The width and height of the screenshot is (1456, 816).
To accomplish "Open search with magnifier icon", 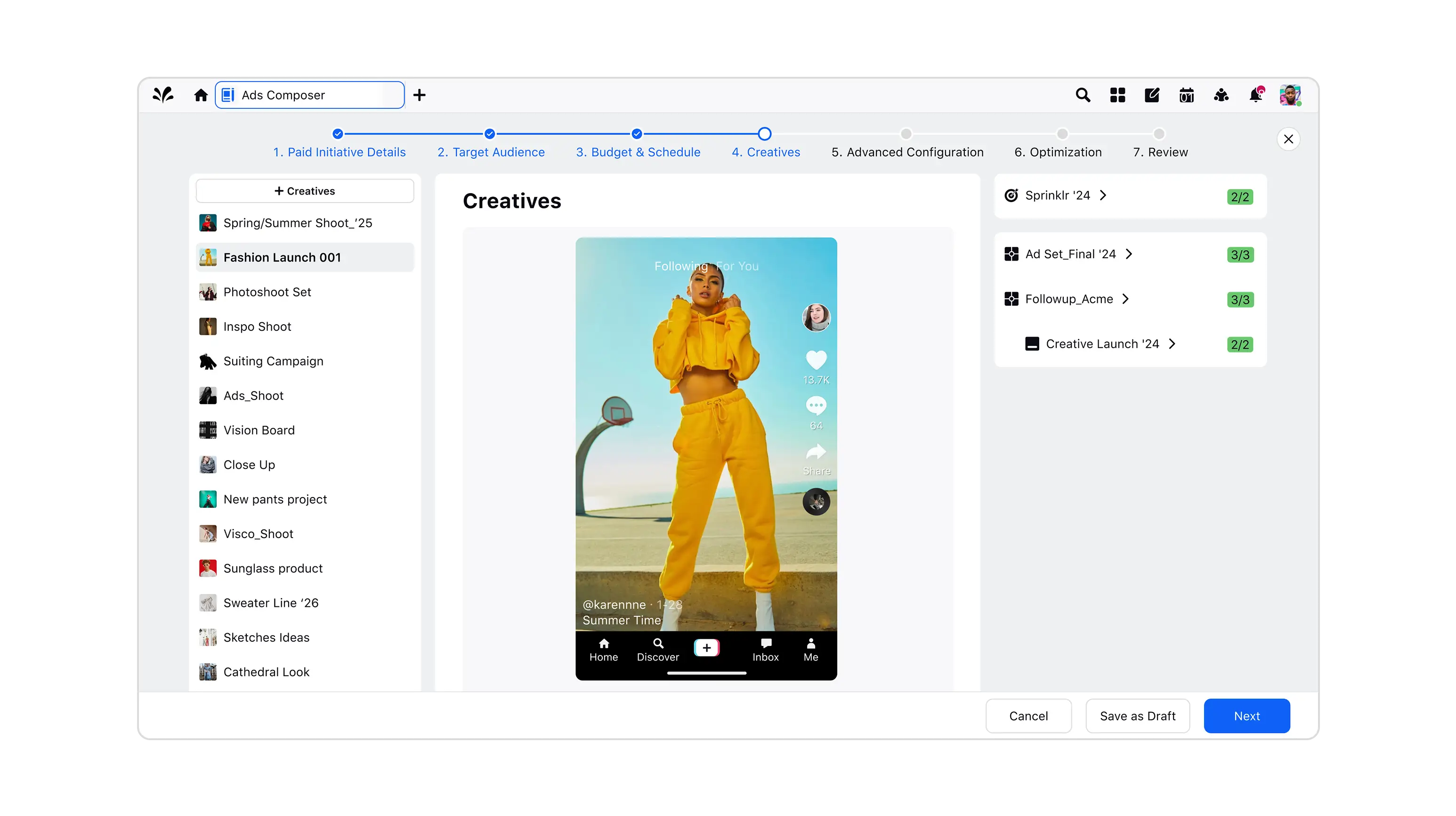I will pos(1083,95).
